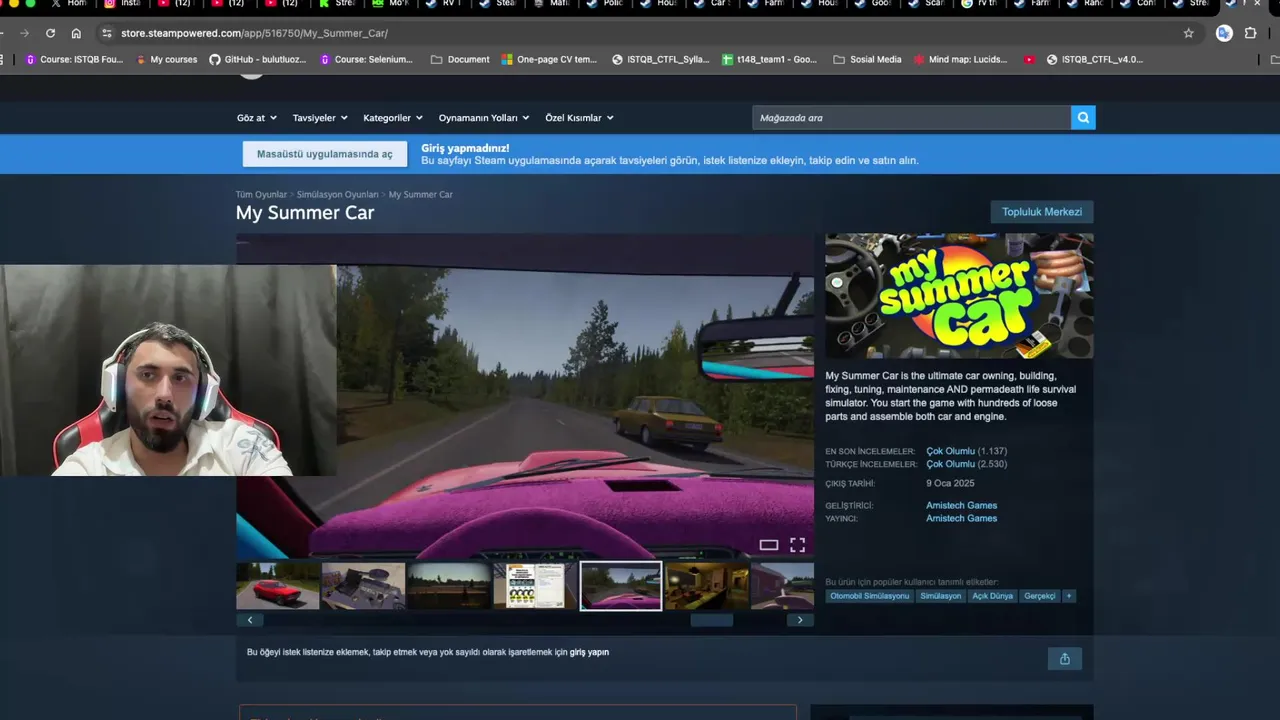Open the Mind map Lucidspark bookmark
Screen dimensions: 1280x720
[961, 59]
